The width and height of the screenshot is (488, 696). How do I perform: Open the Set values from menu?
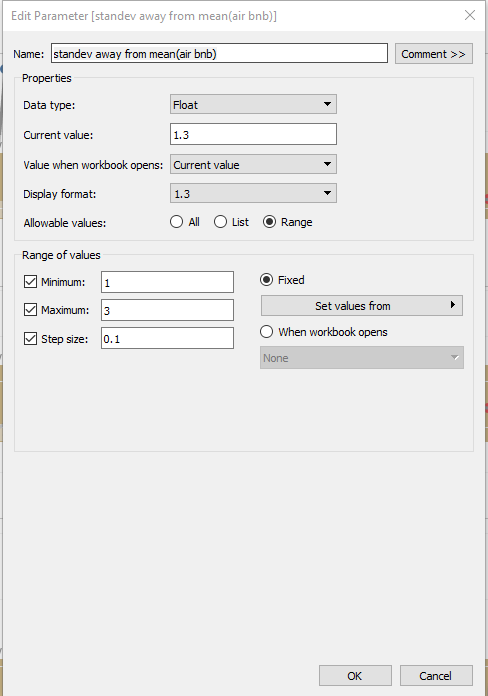(362, 306)
